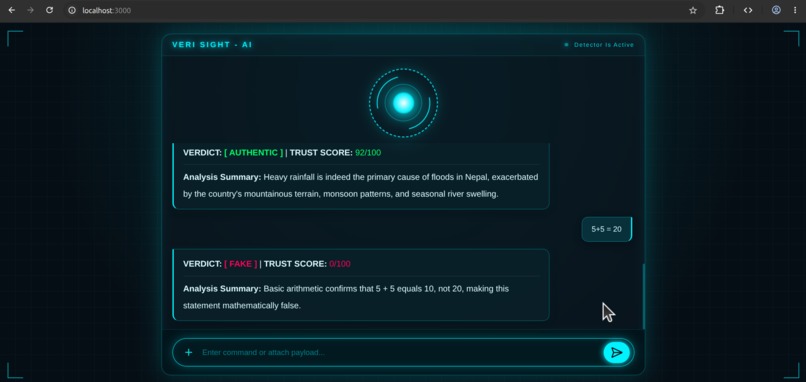This screenshot has height=382, width=806.
Task: Click the plus attach payload icon
Action: tap(189, 352)
